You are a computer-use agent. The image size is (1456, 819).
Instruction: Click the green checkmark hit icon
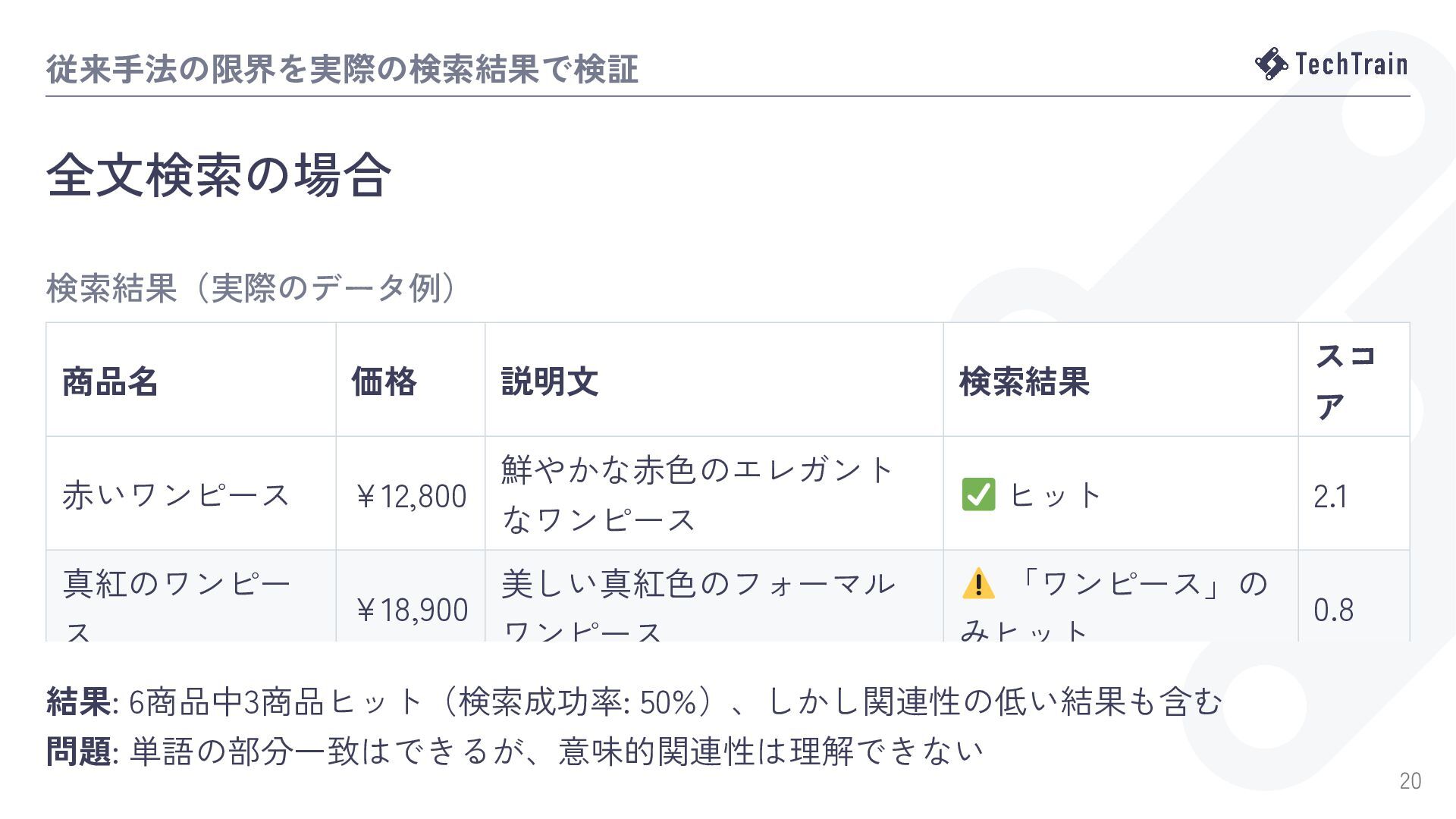(978, 494)
